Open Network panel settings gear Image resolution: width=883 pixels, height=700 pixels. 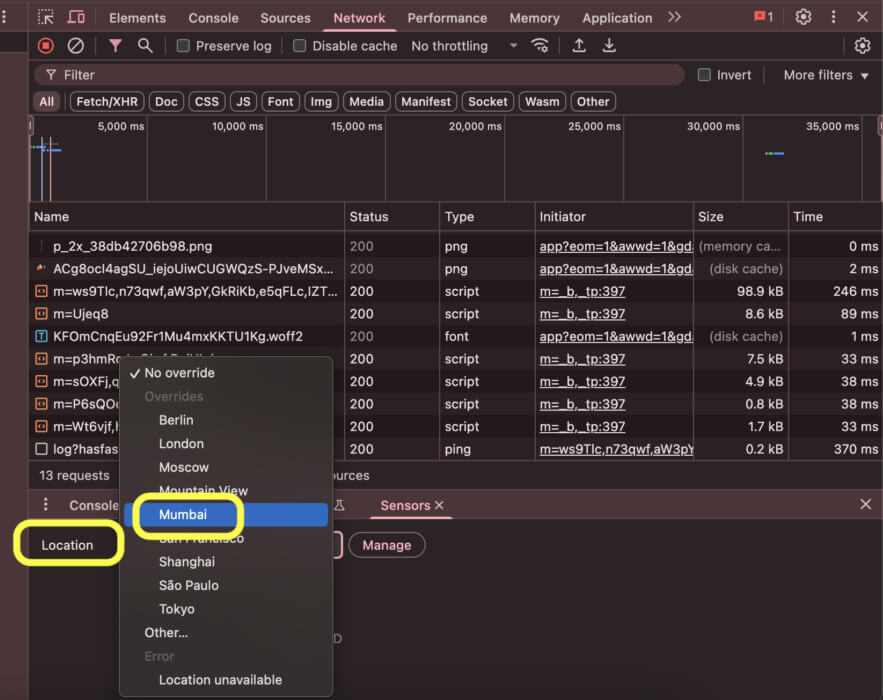[862, 46]
